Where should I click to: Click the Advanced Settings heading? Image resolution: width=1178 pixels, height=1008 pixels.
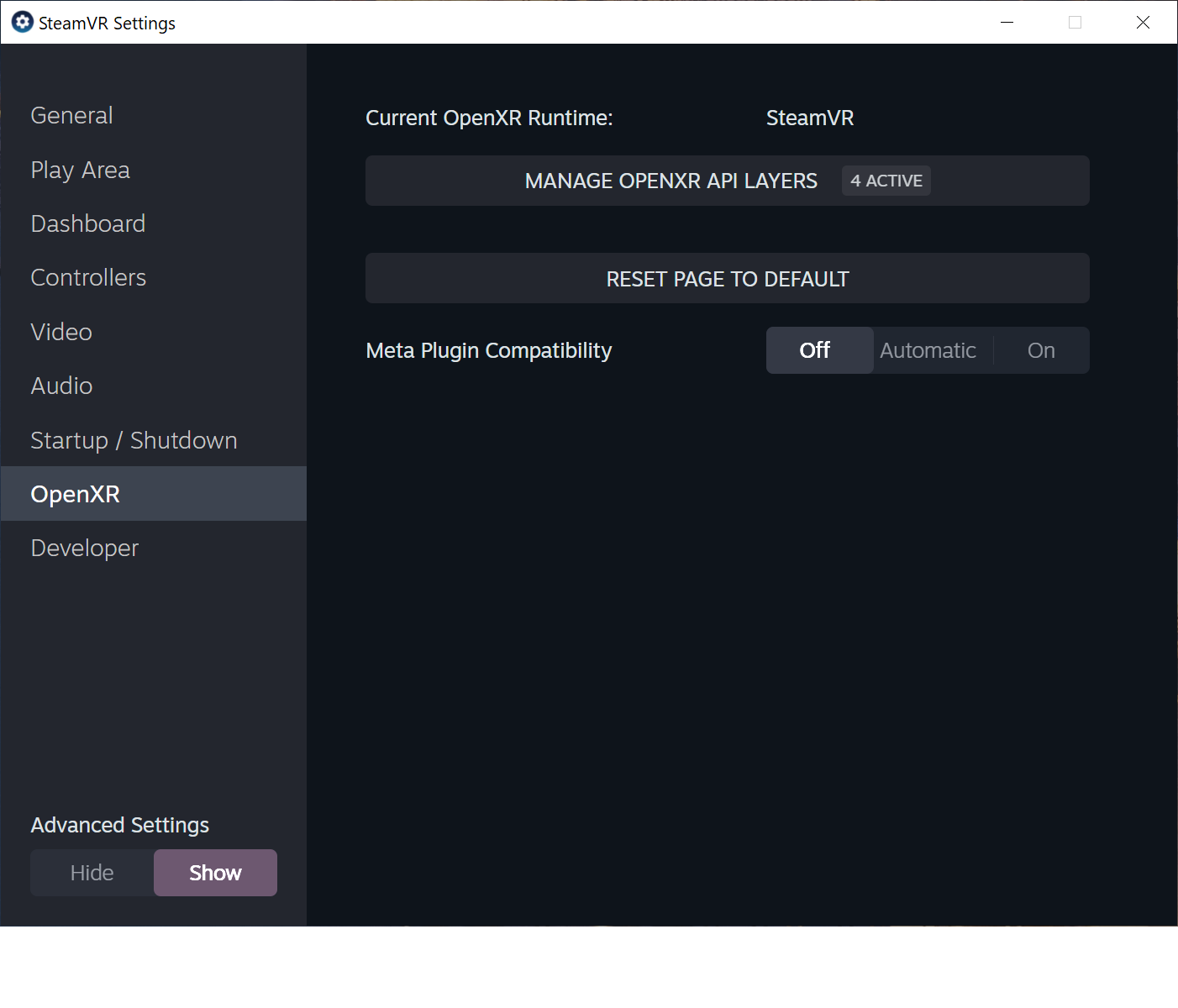point(120,825)
